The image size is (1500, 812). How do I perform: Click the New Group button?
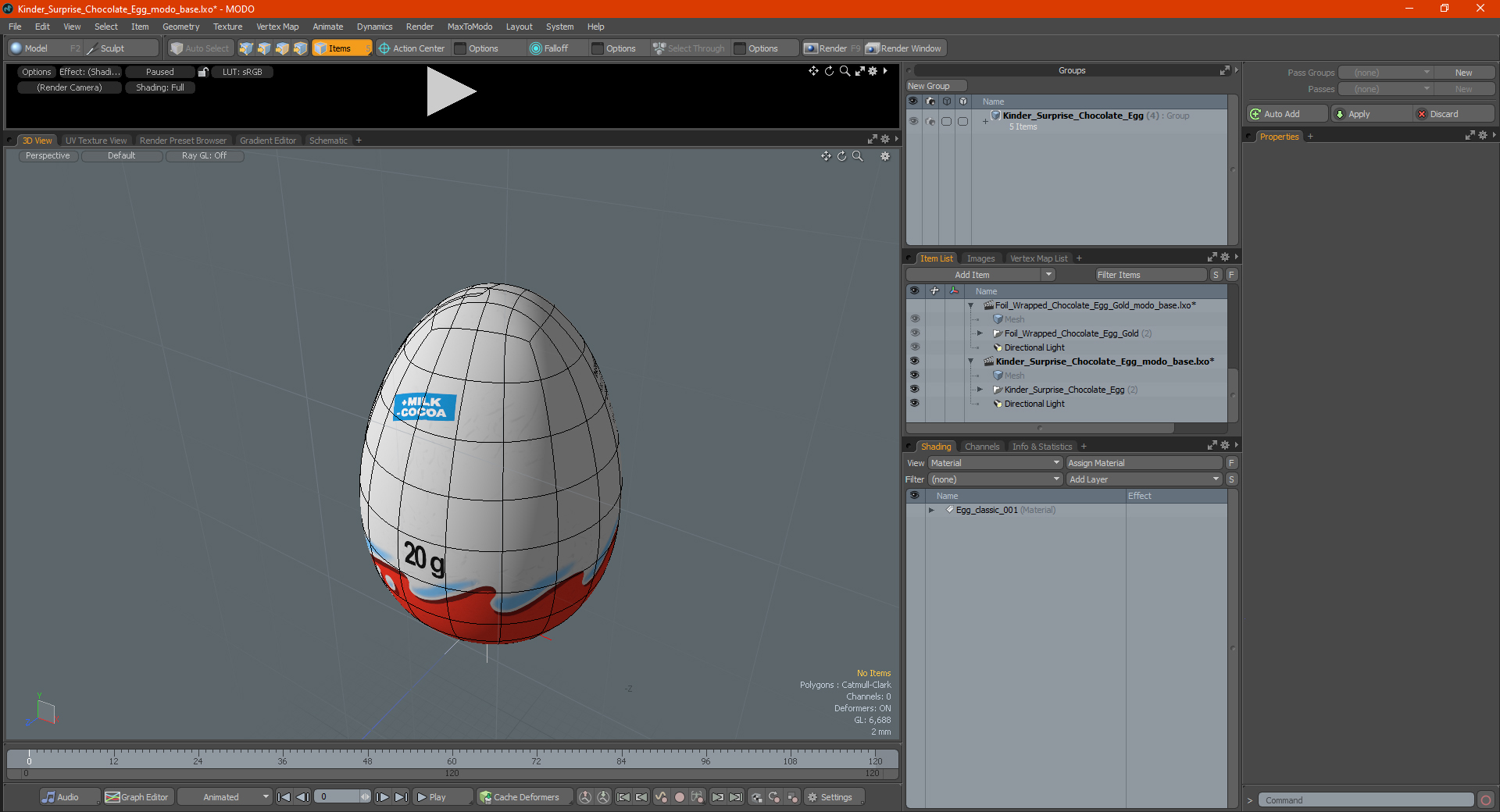coord(936,86)
